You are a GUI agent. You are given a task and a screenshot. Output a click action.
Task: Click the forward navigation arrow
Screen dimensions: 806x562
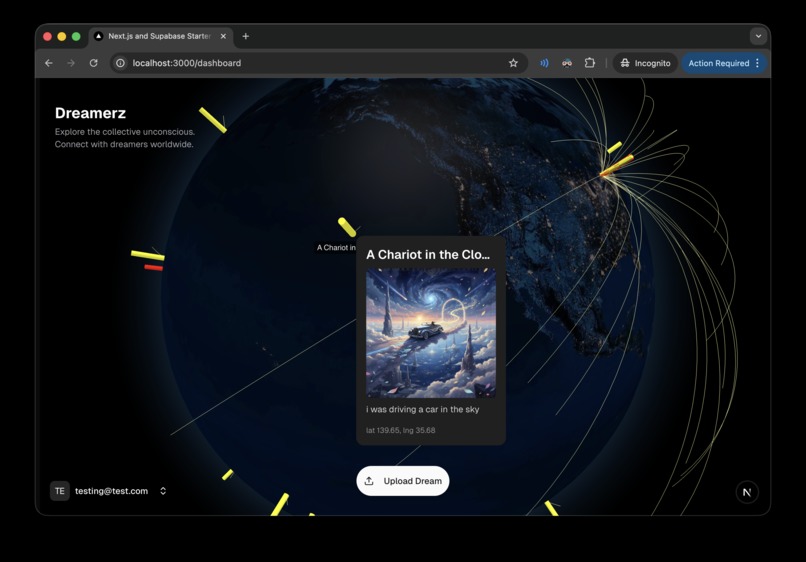[x=71, y=63]
